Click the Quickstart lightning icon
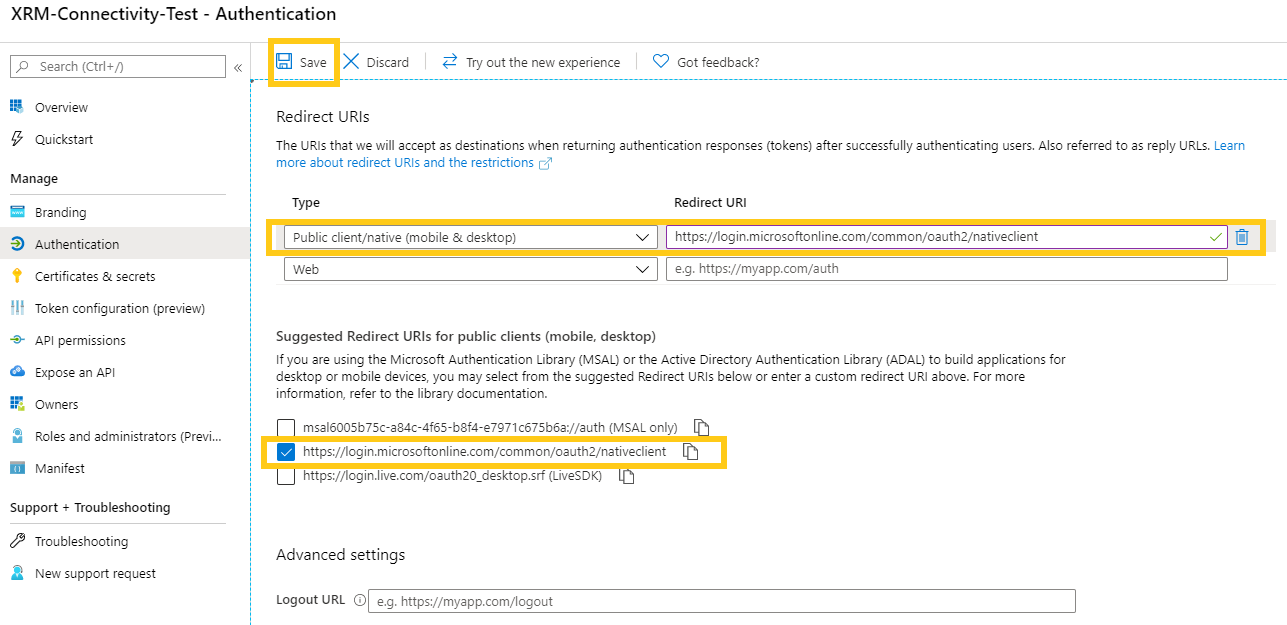The width and height of the screenshot is (1287, 625). click(x=17, y=139)
